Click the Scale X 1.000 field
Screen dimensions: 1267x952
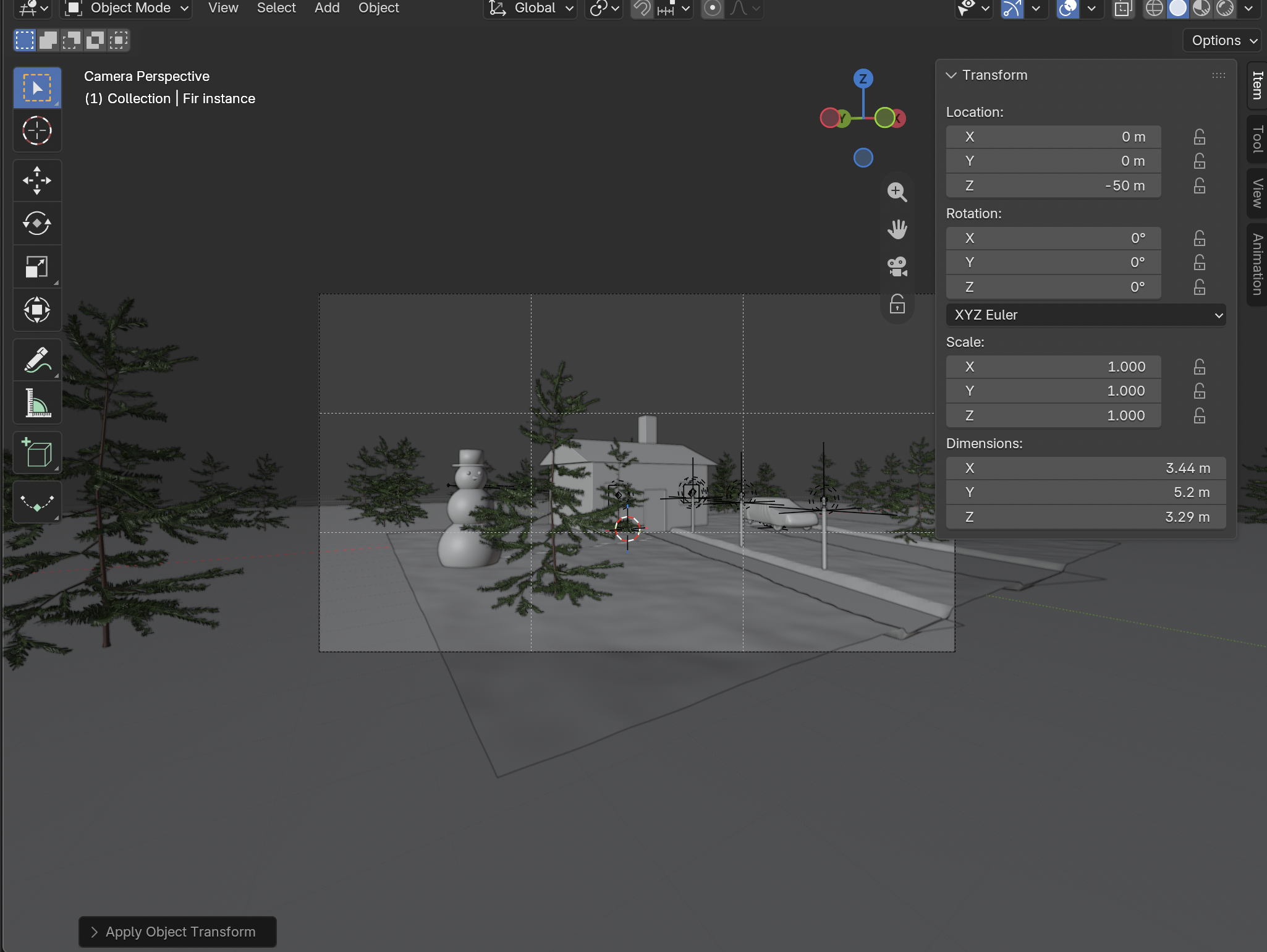tap(1053, 367)
